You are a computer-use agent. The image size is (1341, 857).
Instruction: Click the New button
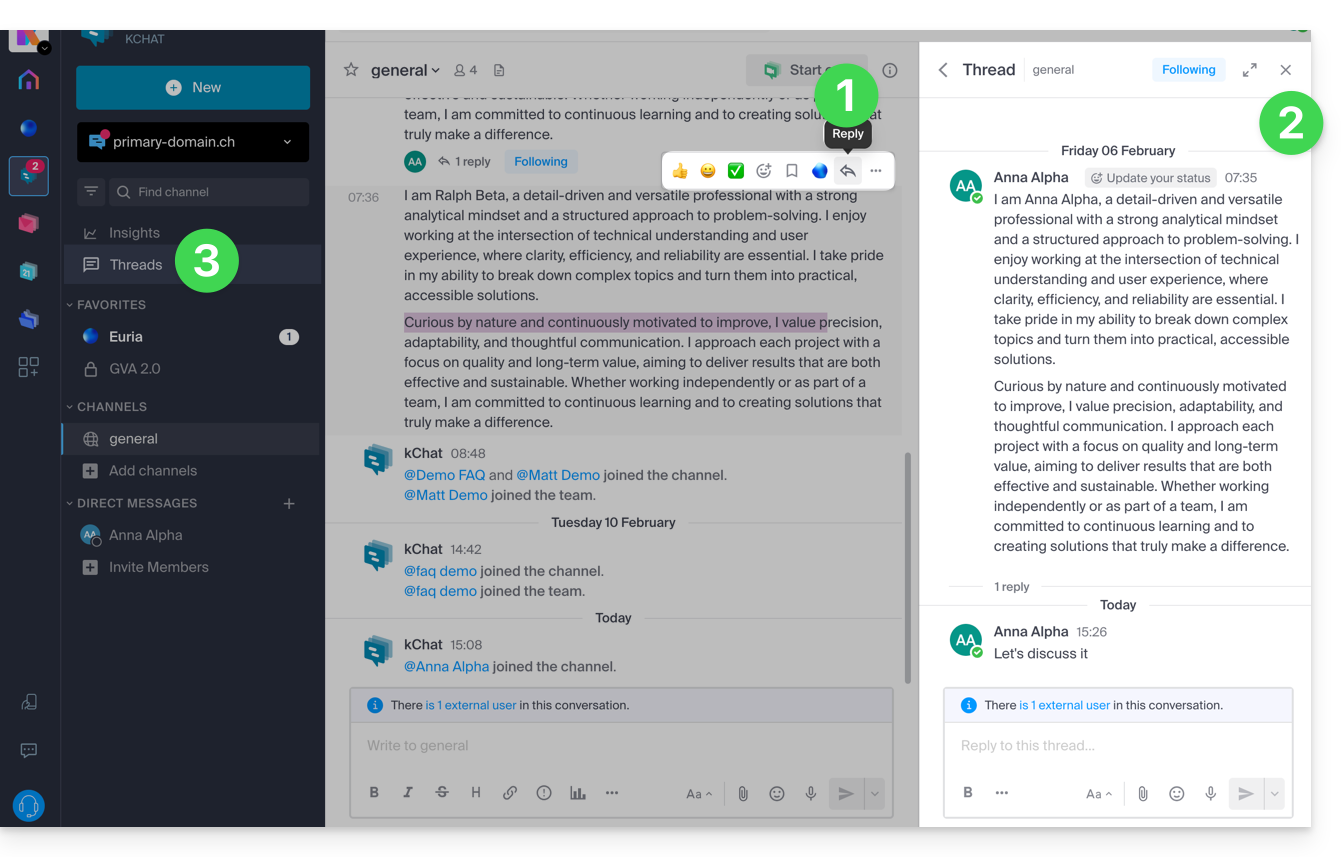click(x=193, y=88)
